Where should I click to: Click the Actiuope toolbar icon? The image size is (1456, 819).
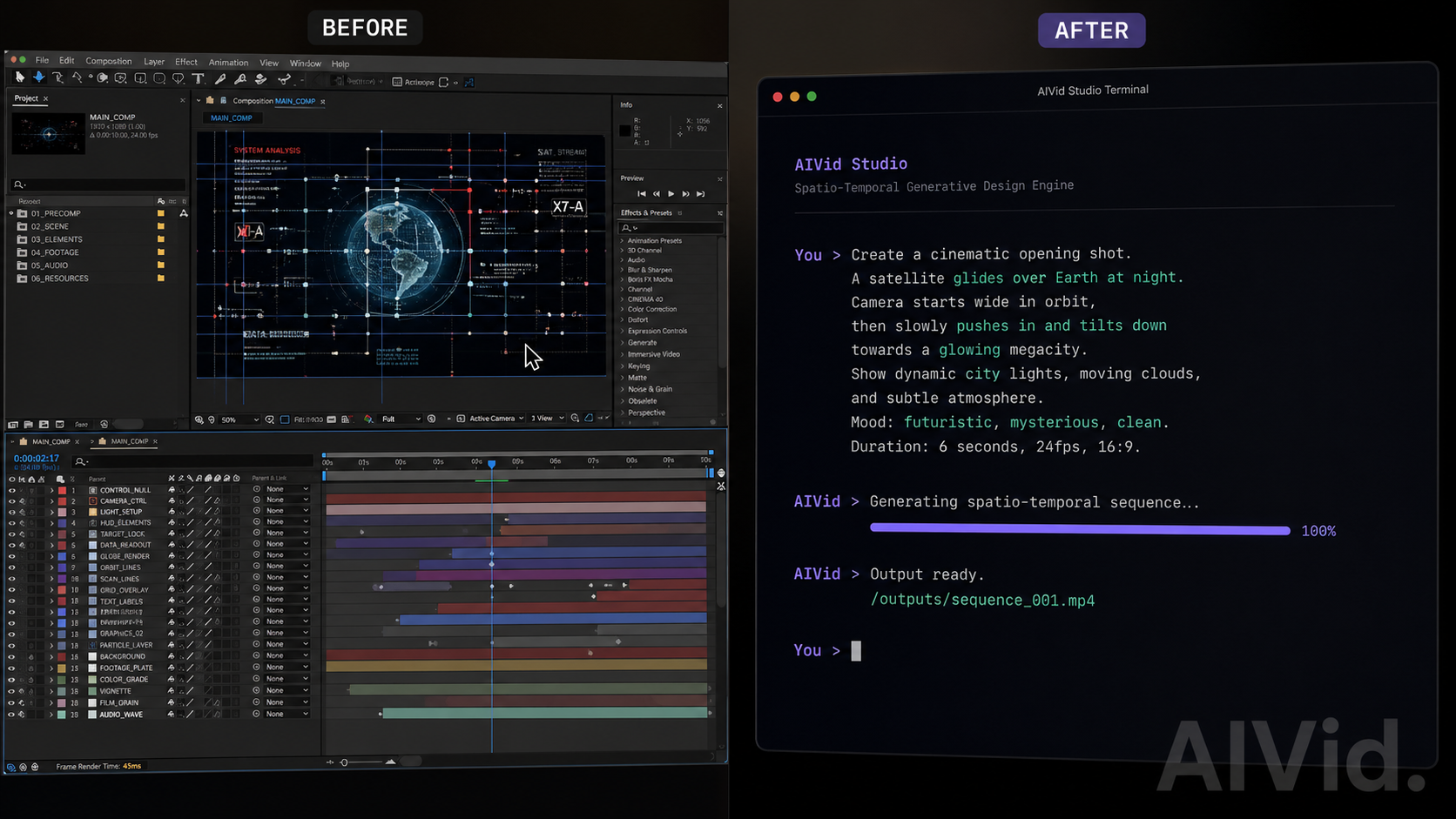pyautogui.click(x=397, y=82)
